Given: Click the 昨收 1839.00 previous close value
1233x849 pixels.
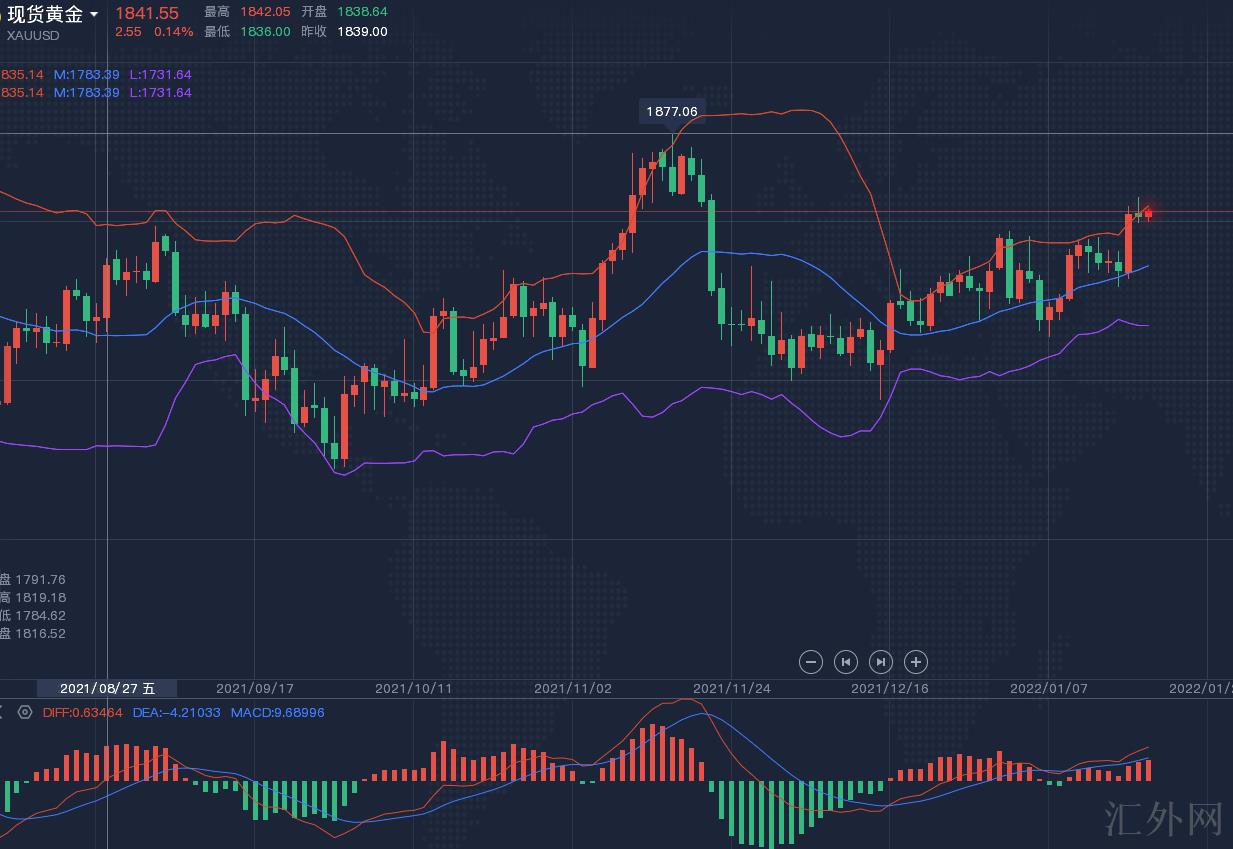Looking at the screenshot, I should (x=362, y=31).
